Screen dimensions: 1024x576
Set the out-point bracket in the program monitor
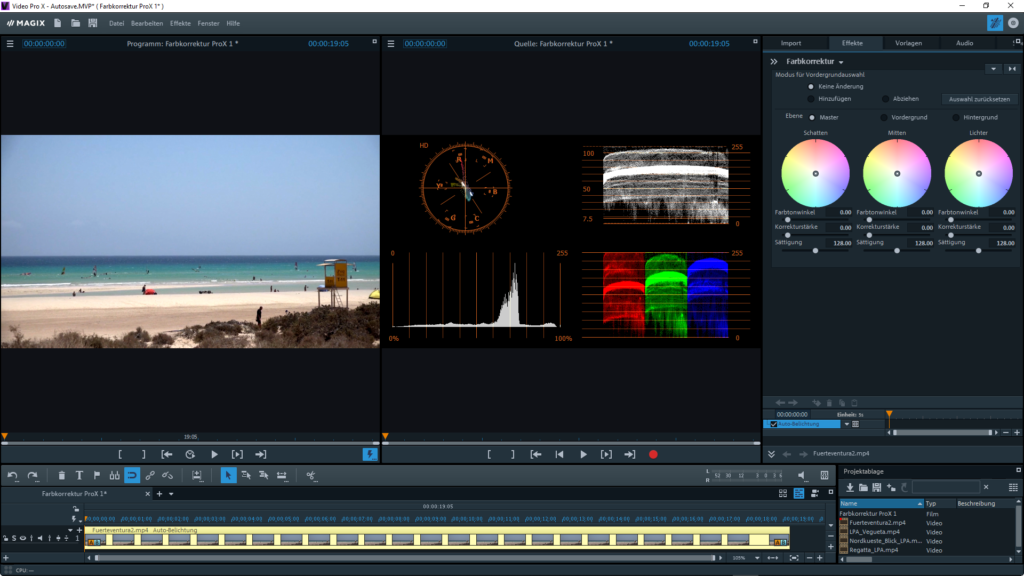(144, 455)
